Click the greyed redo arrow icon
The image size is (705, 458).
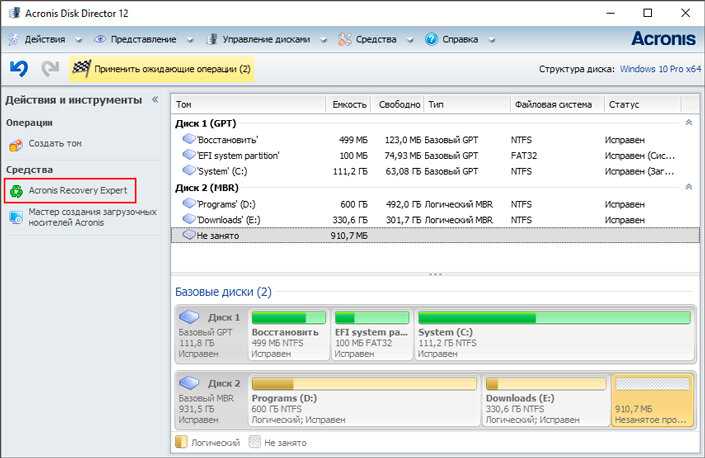tap(50, 69)
